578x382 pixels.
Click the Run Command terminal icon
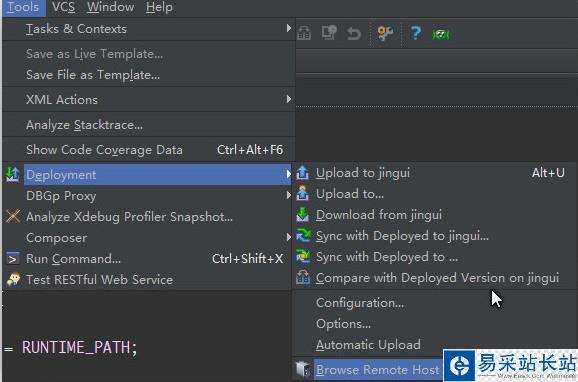click(x=13, y=259)
